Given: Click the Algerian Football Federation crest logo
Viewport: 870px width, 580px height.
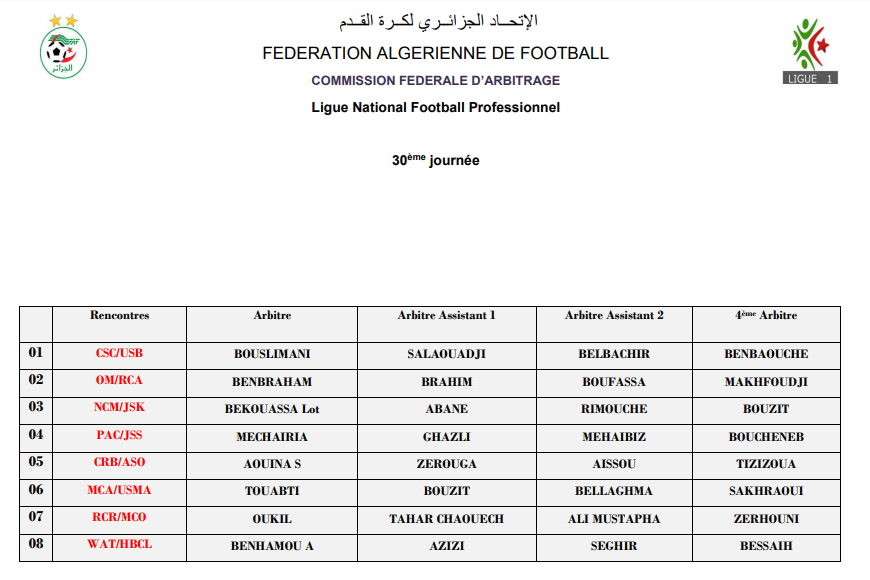Looking at the screenshot, I should pos(63,49).
